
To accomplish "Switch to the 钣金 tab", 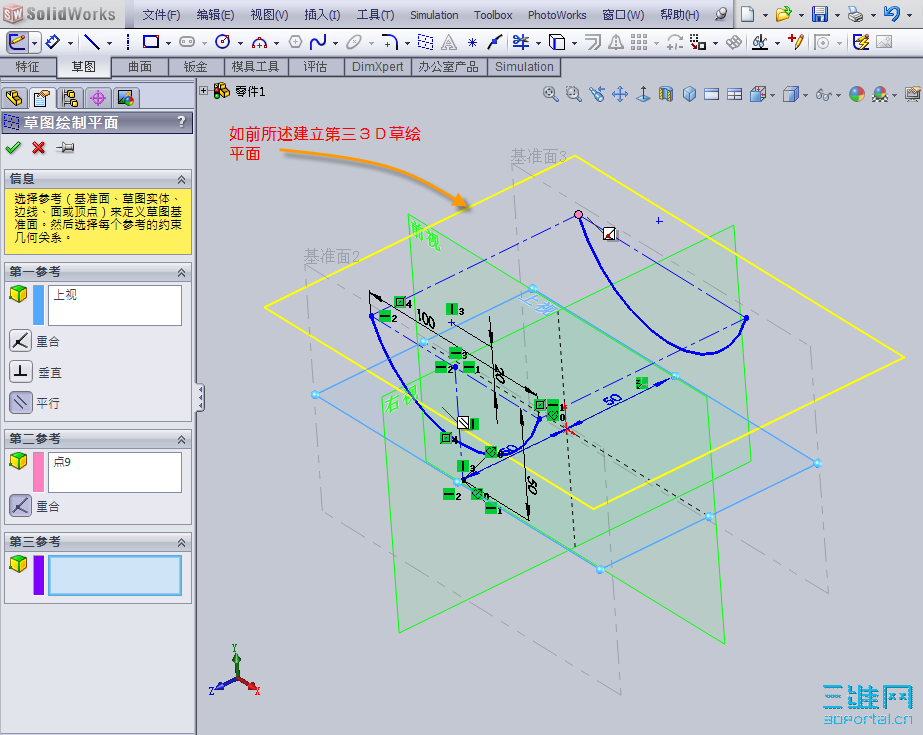I will (195, 66).
